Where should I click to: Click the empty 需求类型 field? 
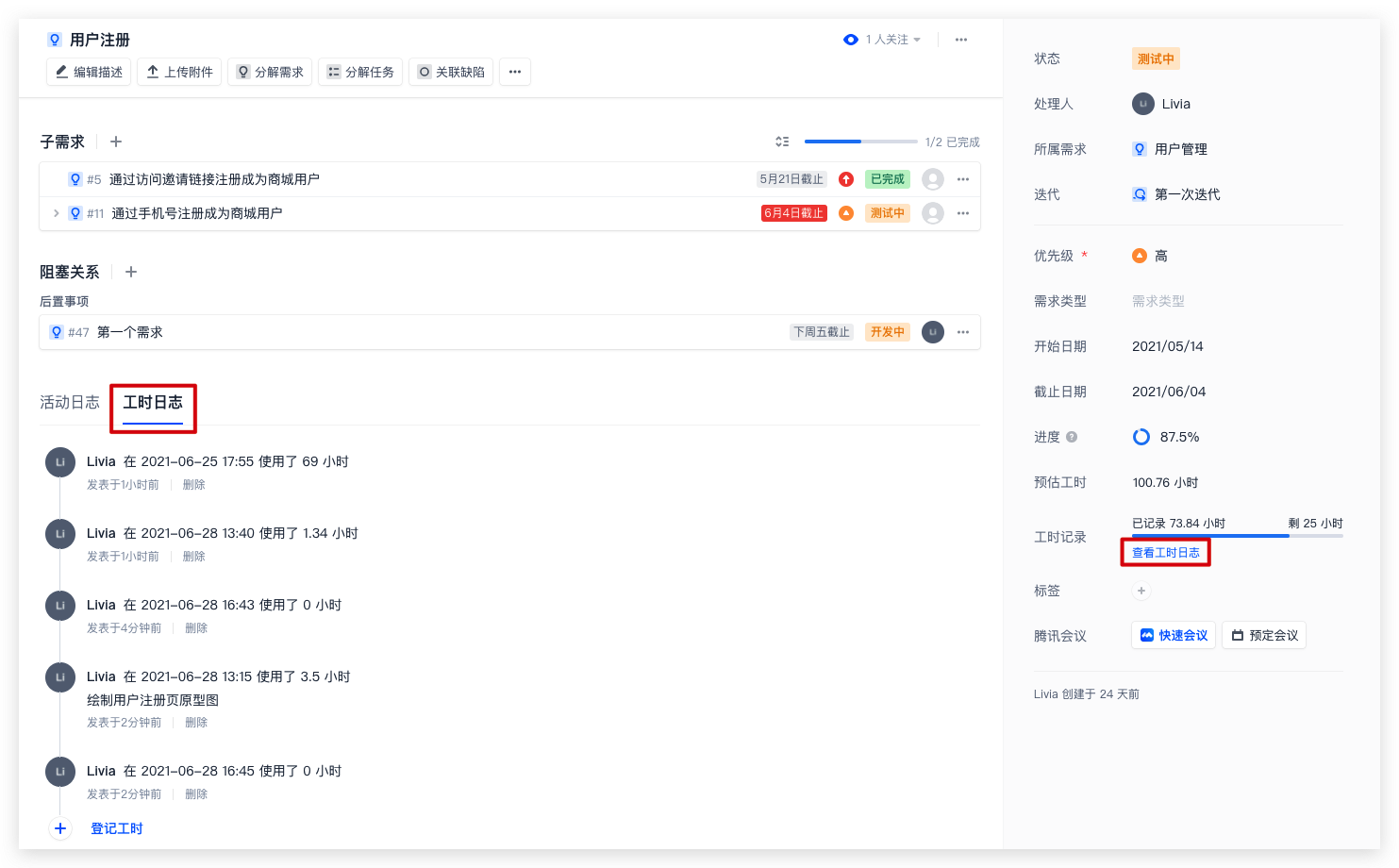tap(1158, 301)
